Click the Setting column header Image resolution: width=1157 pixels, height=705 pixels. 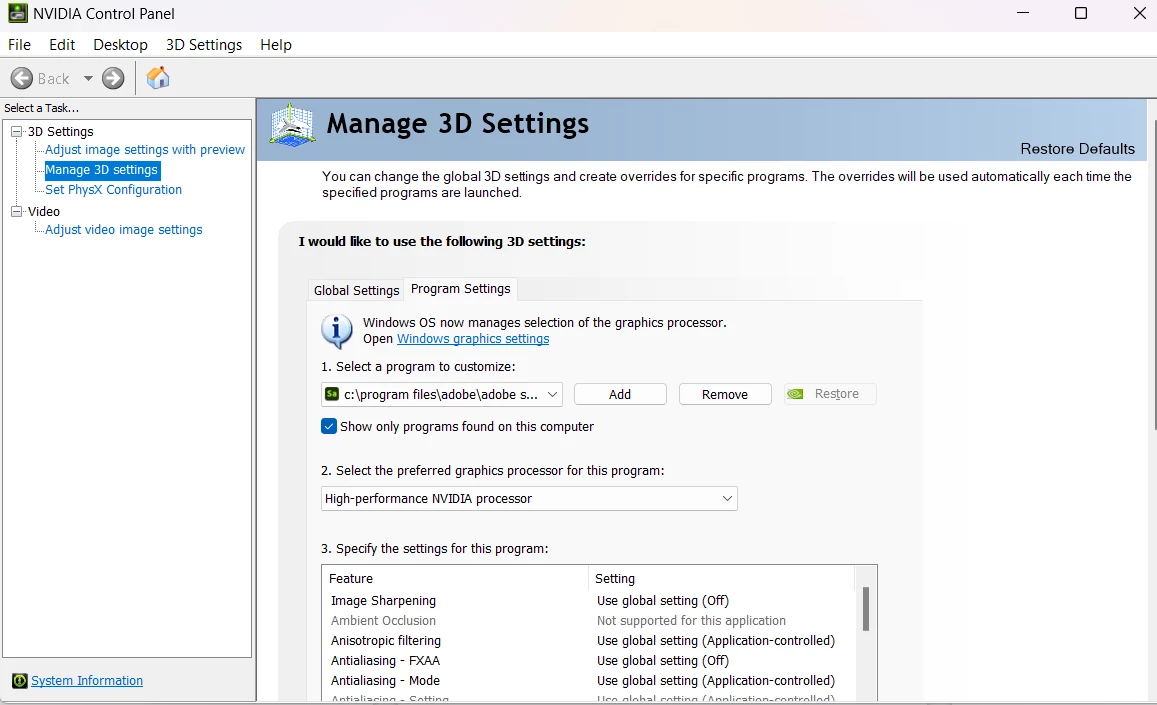click(721, 579)
